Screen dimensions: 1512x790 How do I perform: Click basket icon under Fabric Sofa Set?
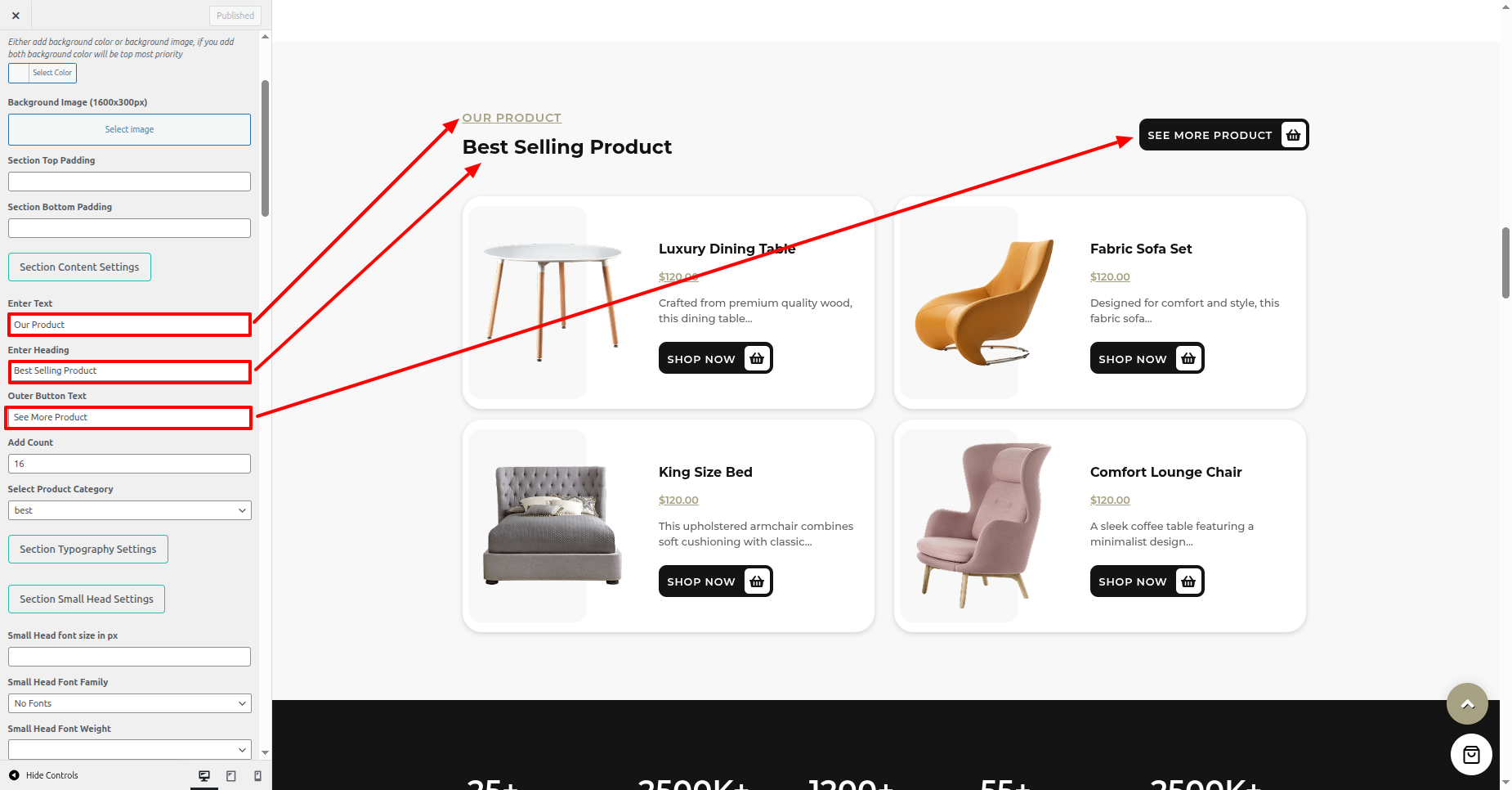1188,358
